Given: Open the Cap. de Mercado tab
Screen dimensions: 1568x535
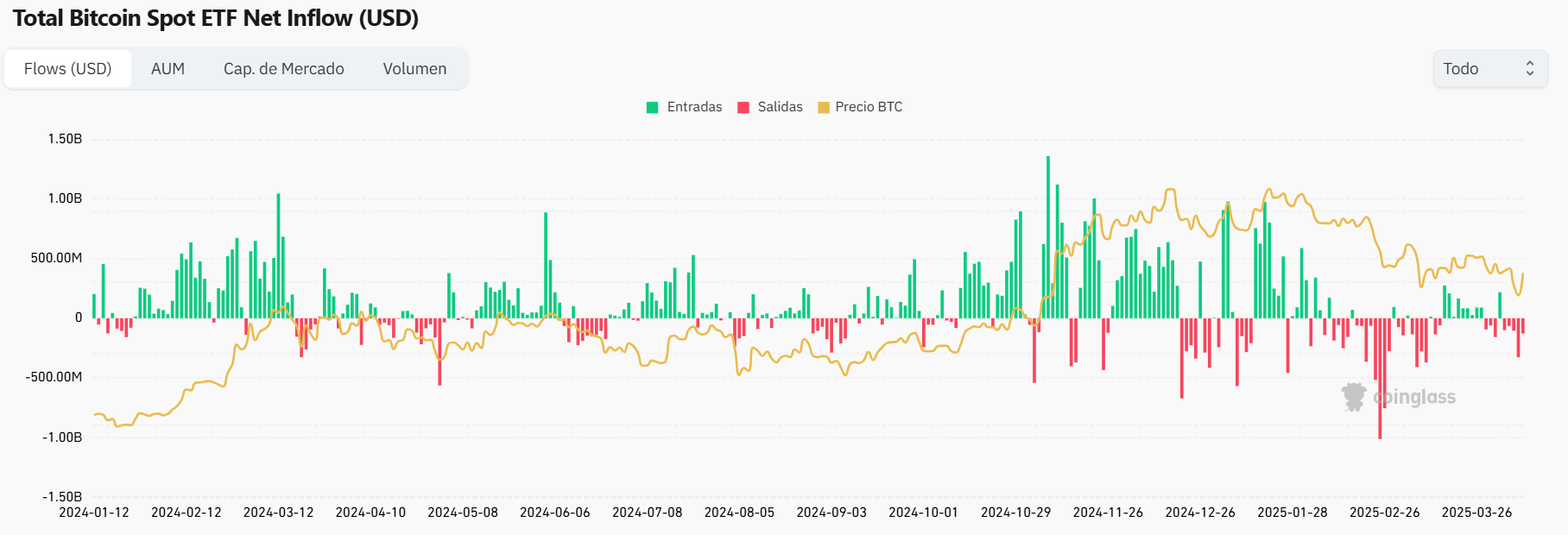Looking at the screenshot, I should [284, 69].
